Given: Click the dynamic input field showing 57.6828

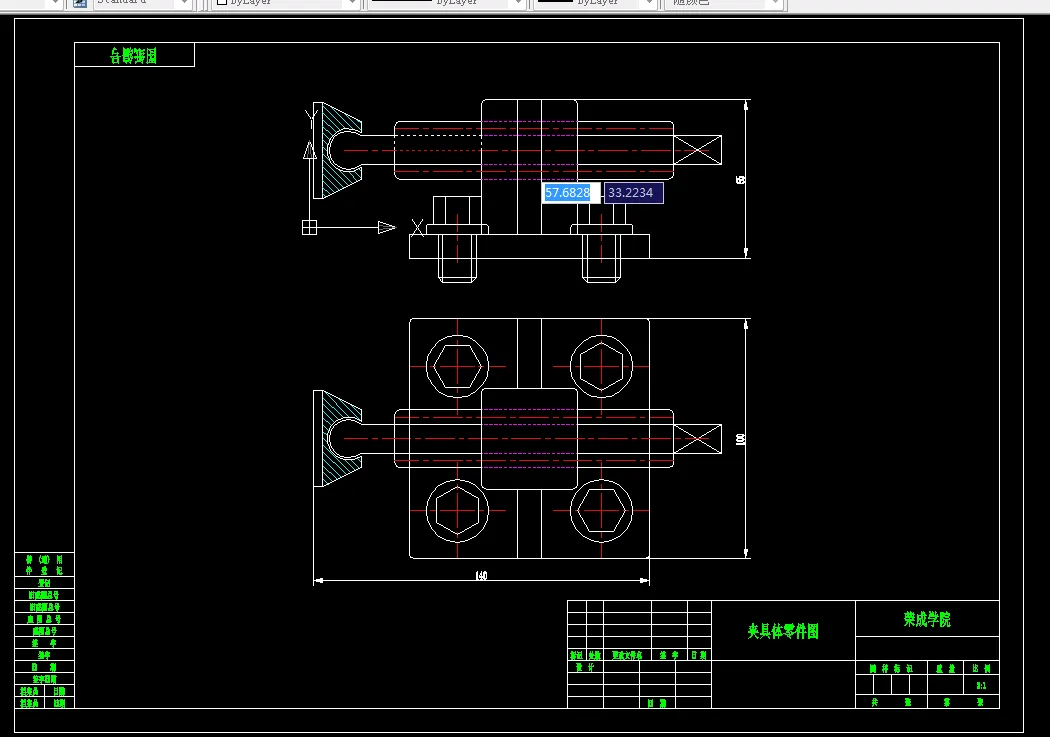Looking at the screenshot, I should coord(571,193).
